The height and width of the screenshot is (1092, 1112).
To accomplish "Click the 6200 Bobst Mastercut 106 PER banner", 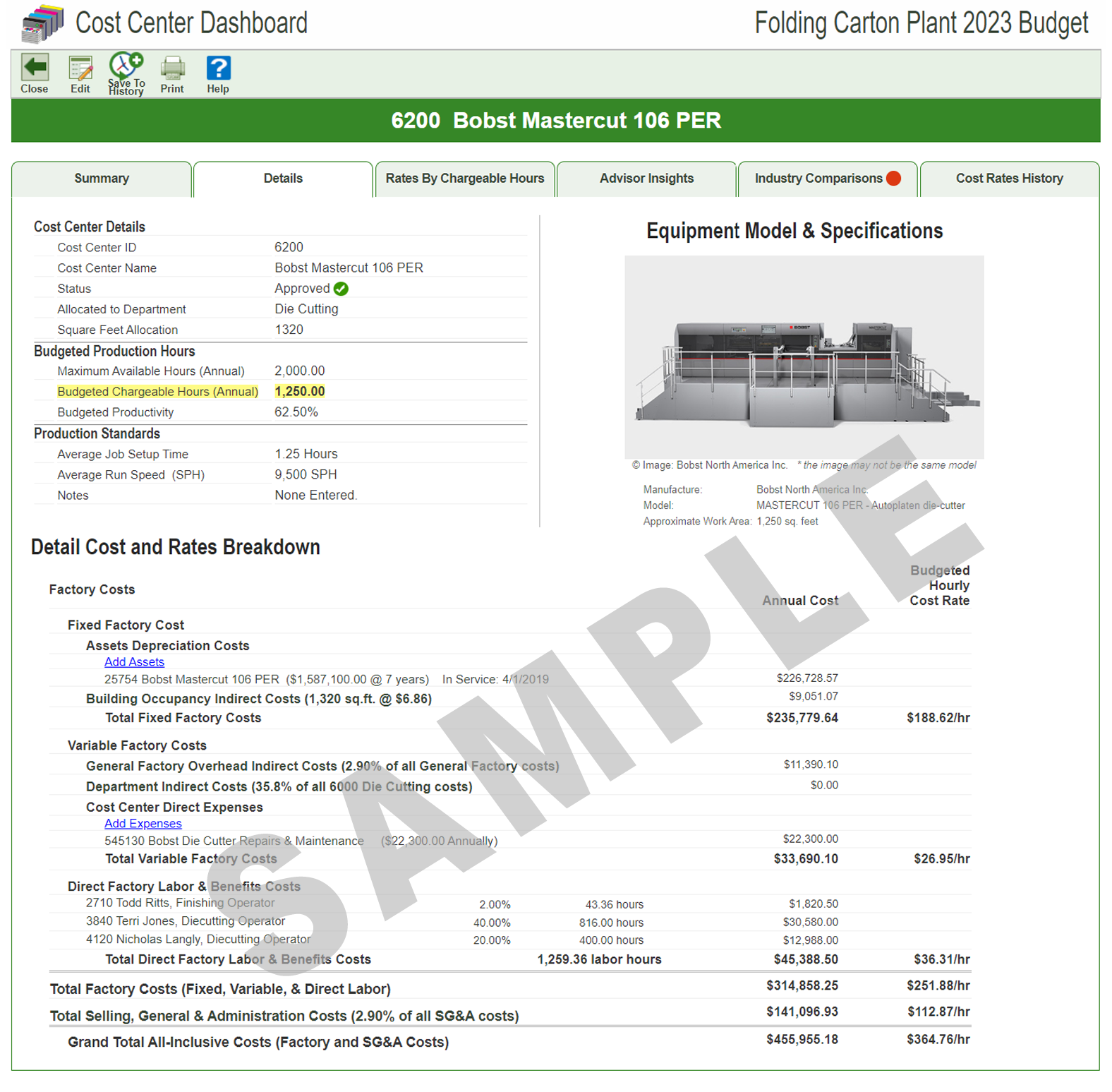I will point(556,121).
